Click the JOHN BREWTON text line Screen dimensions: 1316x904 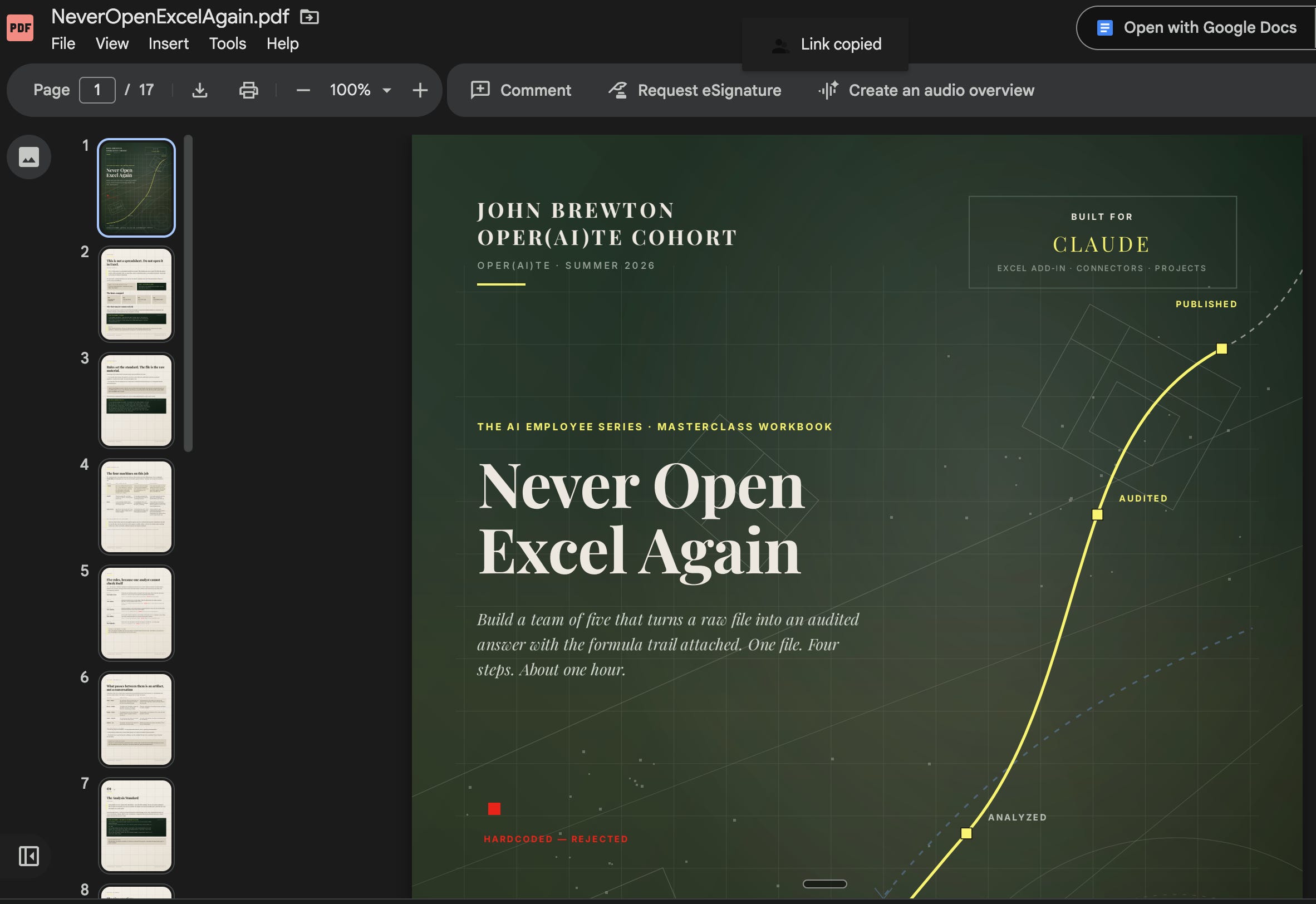(x=576, y=211)
